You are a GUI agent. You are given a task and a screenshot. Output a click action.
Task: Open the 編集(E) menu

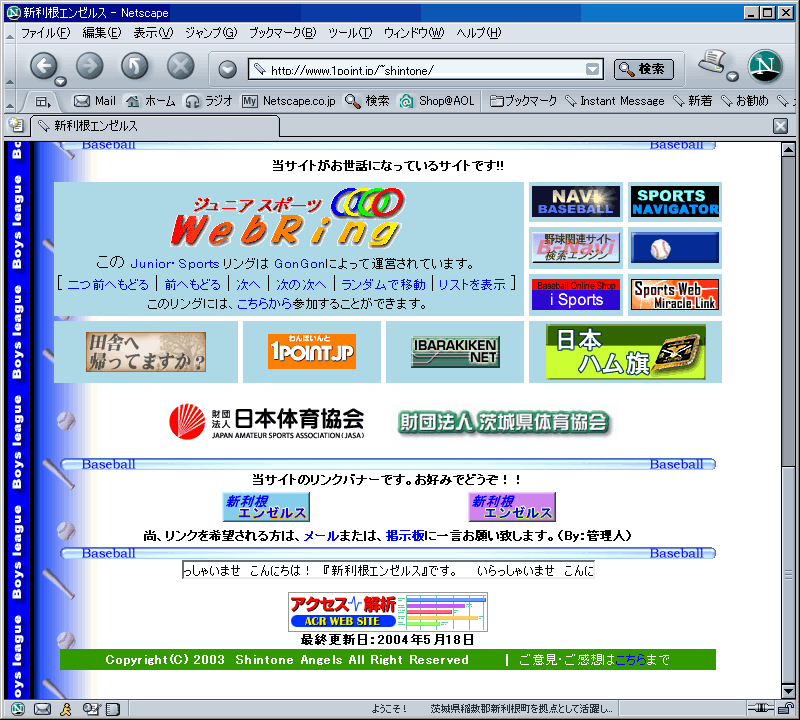[x=102, y=33]
